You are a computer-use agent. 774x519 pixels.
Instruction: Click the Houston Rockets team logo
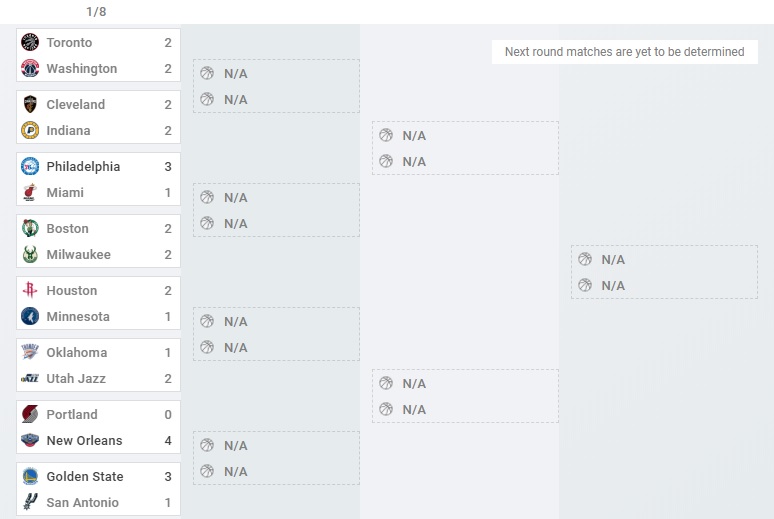pyautogui.click(x=30, y=291)
